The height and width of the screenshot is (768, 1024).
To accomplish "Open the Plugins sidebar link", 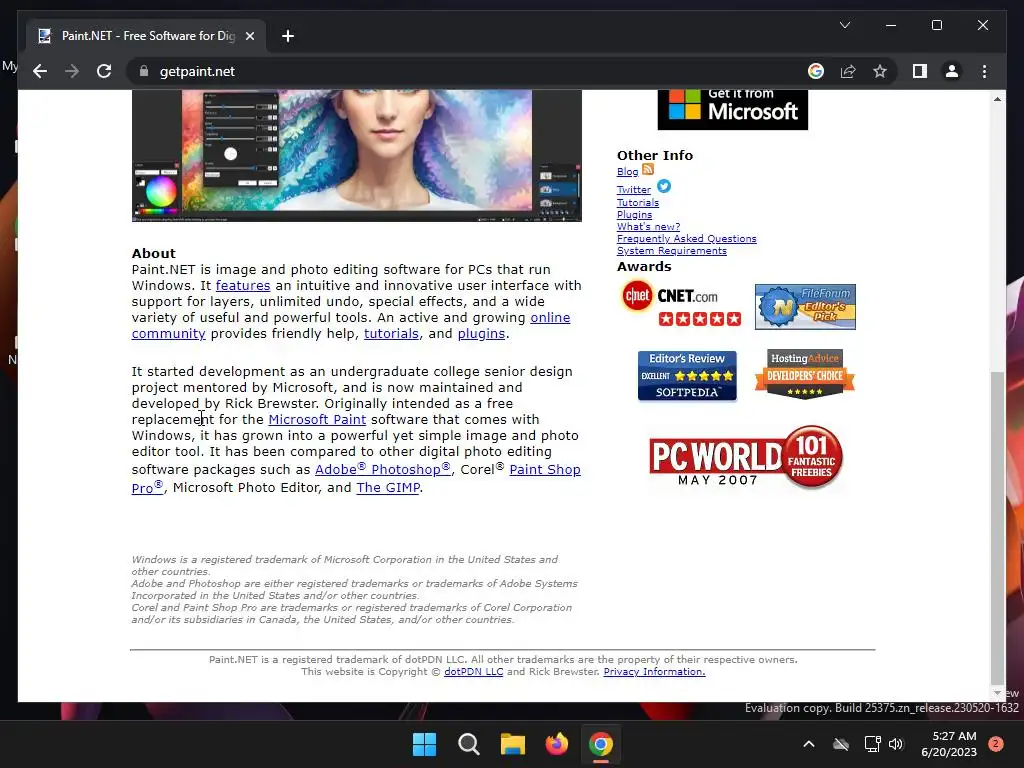I will [x=634, y=214].
